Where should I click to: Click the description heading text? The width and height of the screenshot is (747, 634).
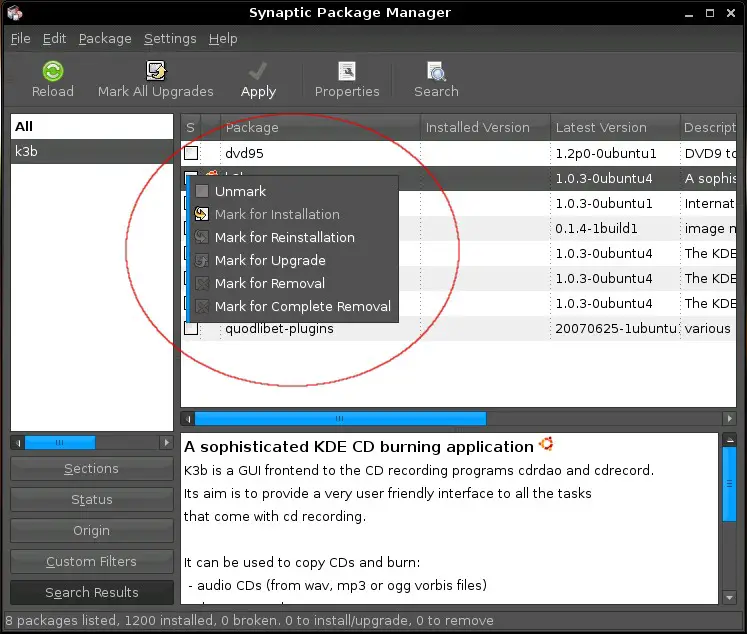tap(359, 447)
